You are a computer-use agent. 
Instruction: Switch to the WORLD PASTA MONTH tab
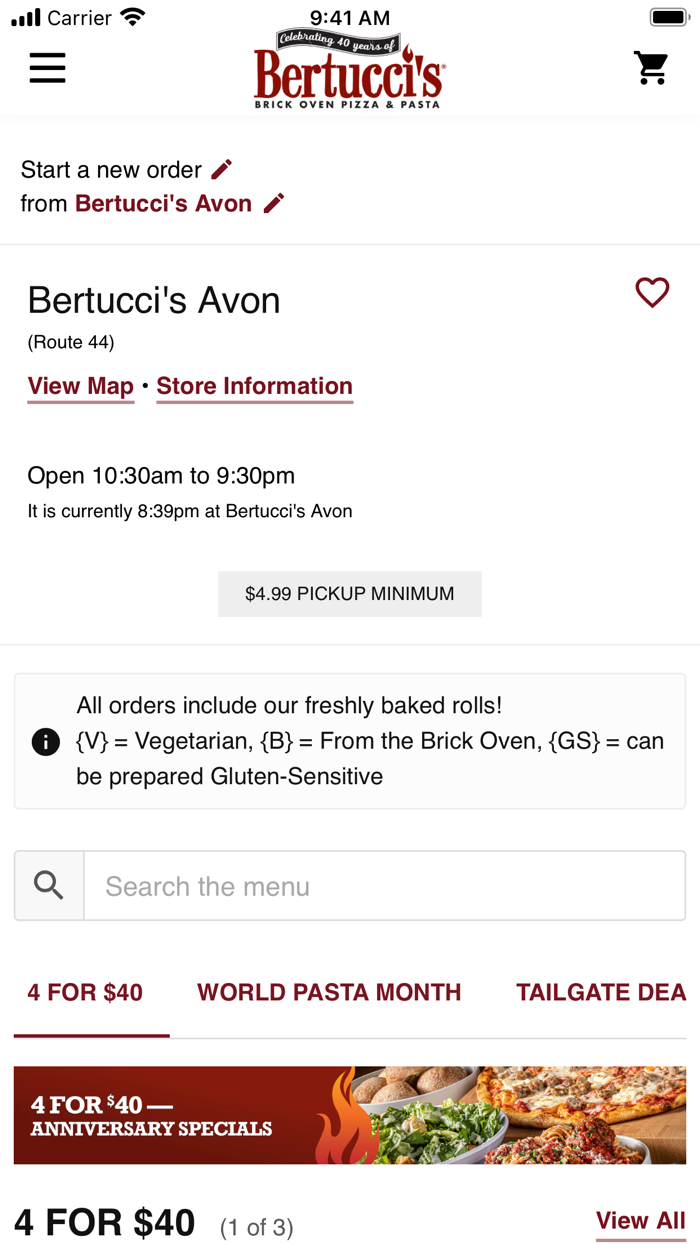(x=328, y=991)
